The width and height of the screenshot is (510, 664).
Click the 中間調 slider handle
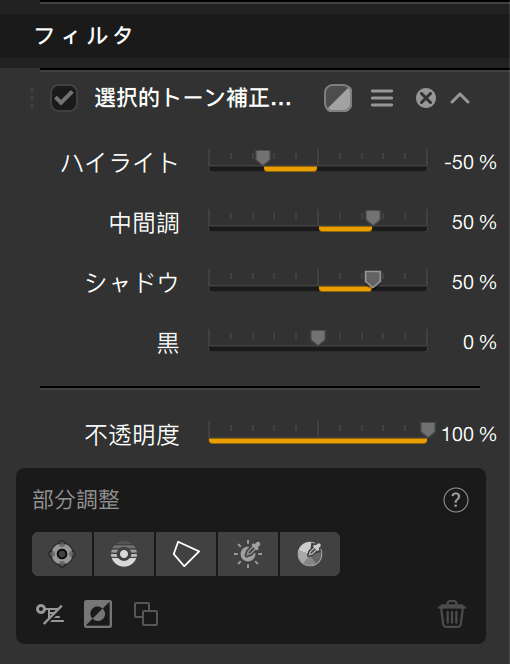373,218
